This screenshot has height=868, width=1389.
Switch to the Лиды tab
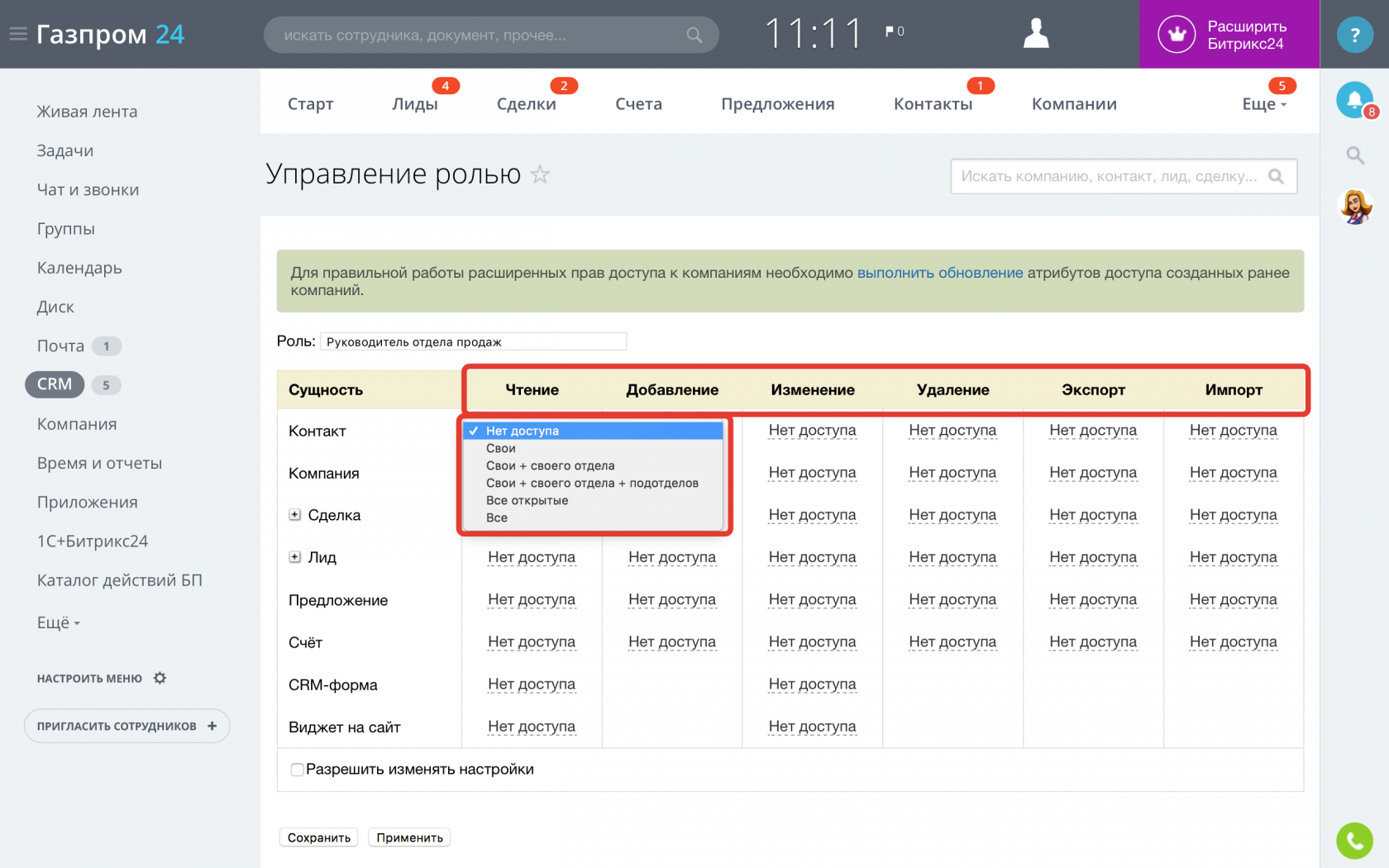pos(415,104)
